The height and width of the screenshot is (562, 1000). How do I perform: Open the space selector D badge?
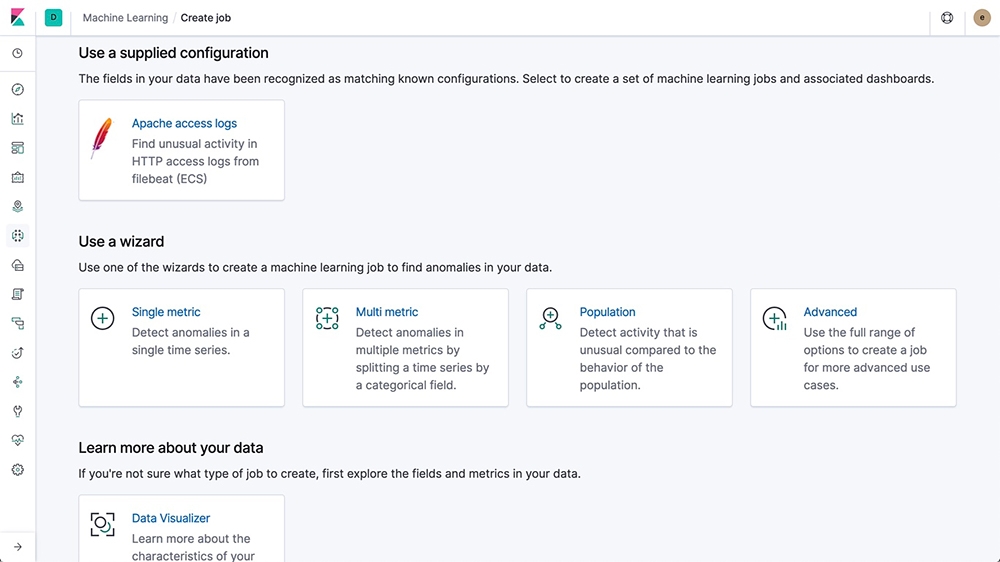tap(53, 18)
